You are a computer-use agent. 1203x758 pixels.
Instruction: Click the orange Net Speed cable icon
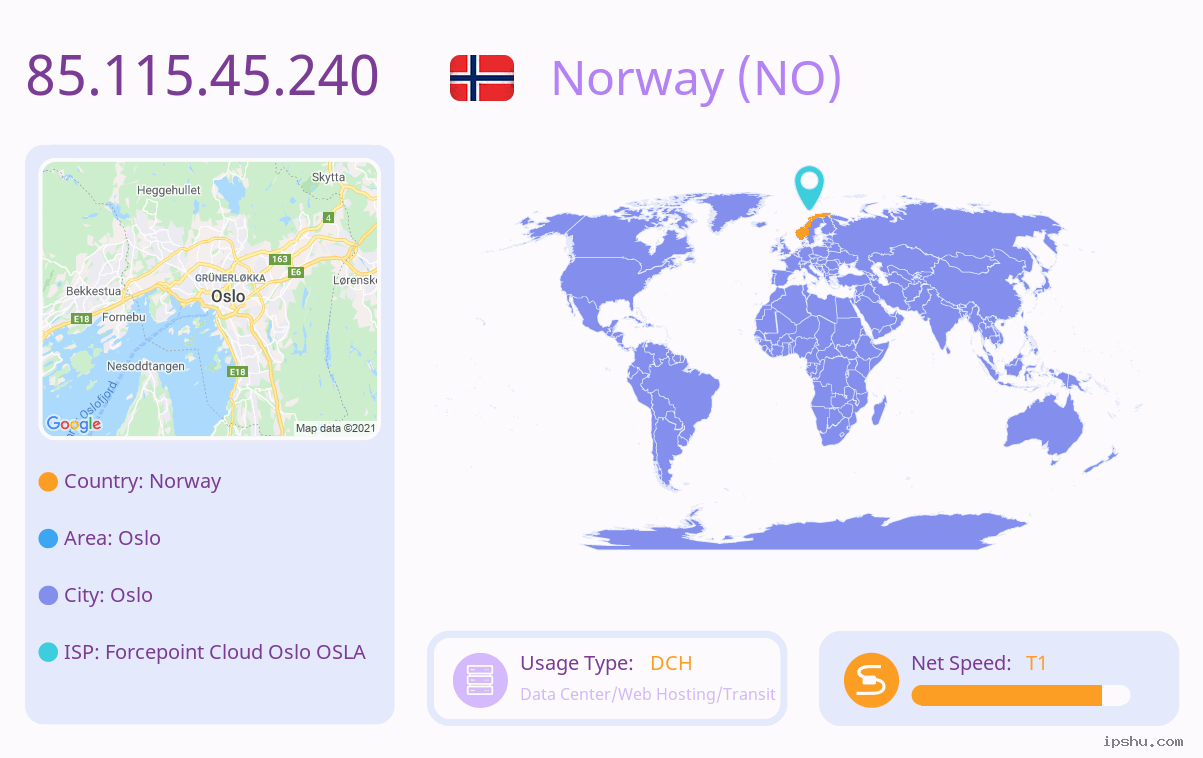click(871, 680)
